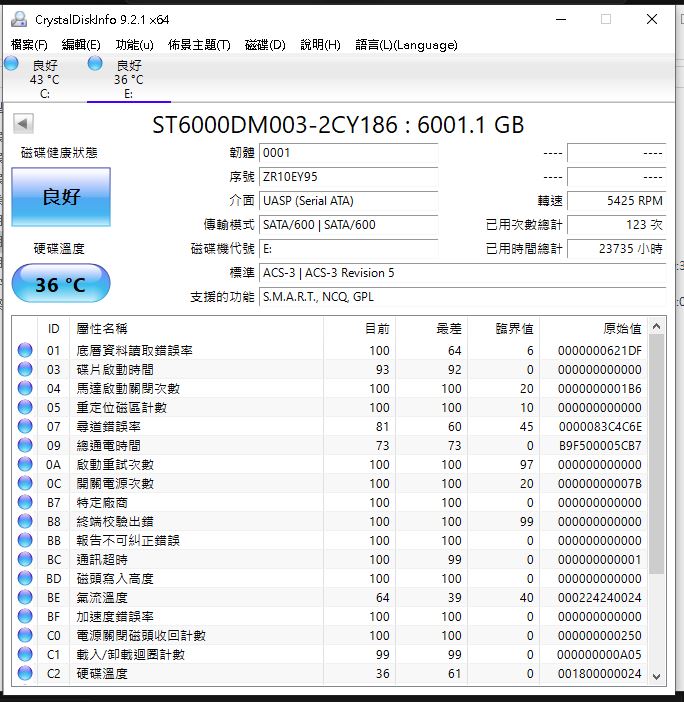
Task: Click raw value 0000083C4C6E
Action: pyautogui.click(x=600, y=427)
